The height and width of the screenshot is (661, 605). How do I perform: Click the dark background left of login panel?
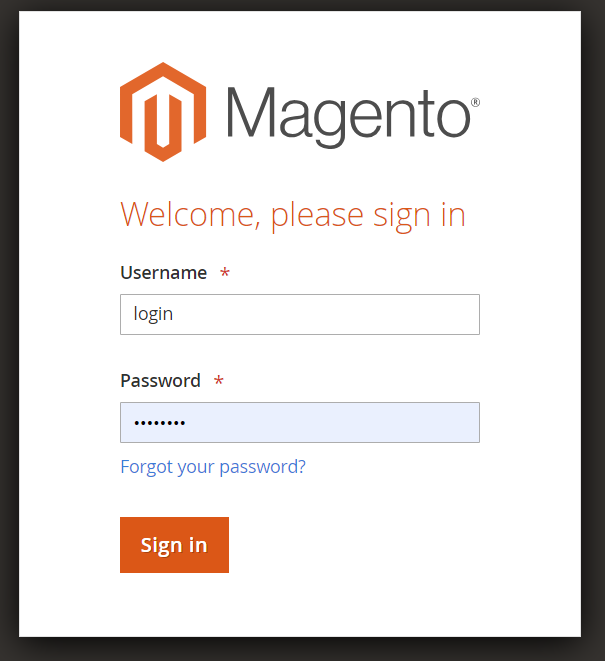(9, 330)
